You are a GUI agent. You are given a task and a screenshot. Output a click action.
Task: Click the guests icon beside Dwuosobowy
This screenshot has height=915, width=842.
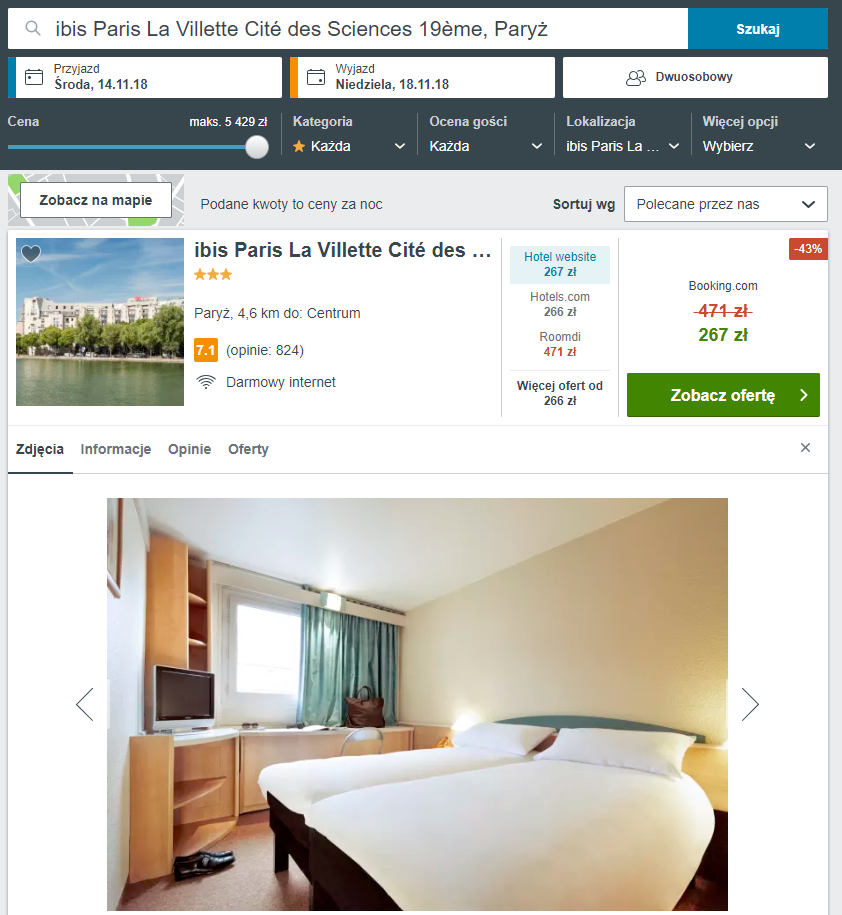(635, 78)
